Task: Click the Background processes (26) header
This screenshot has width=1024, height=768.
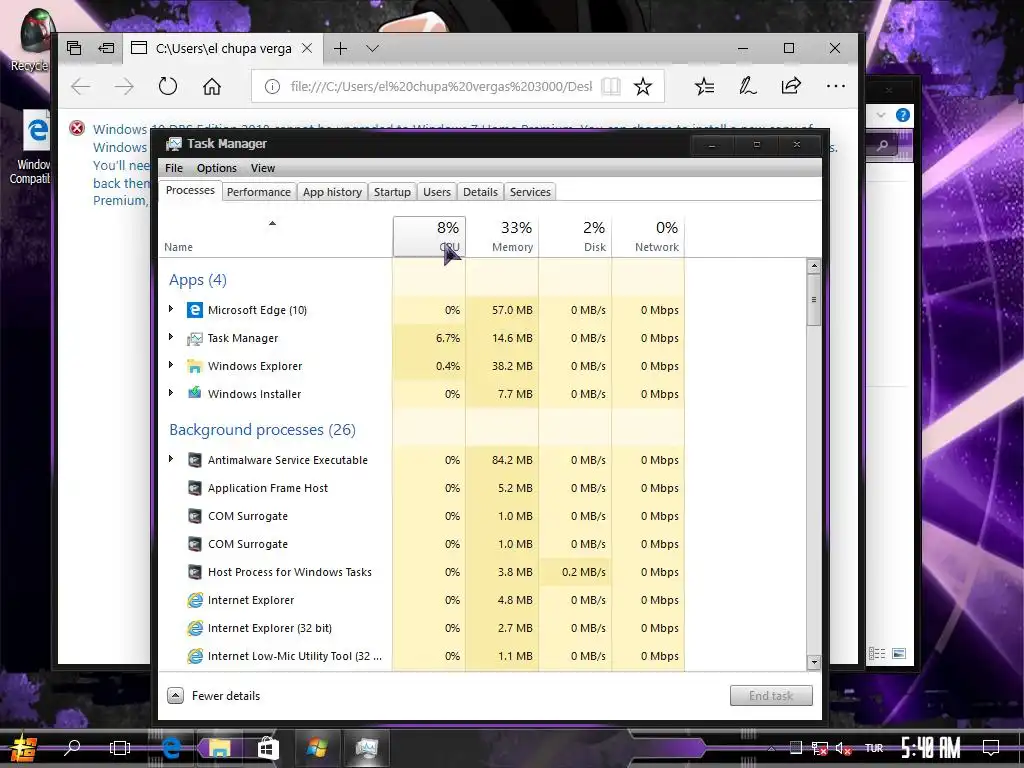Action: click(263, 430)
